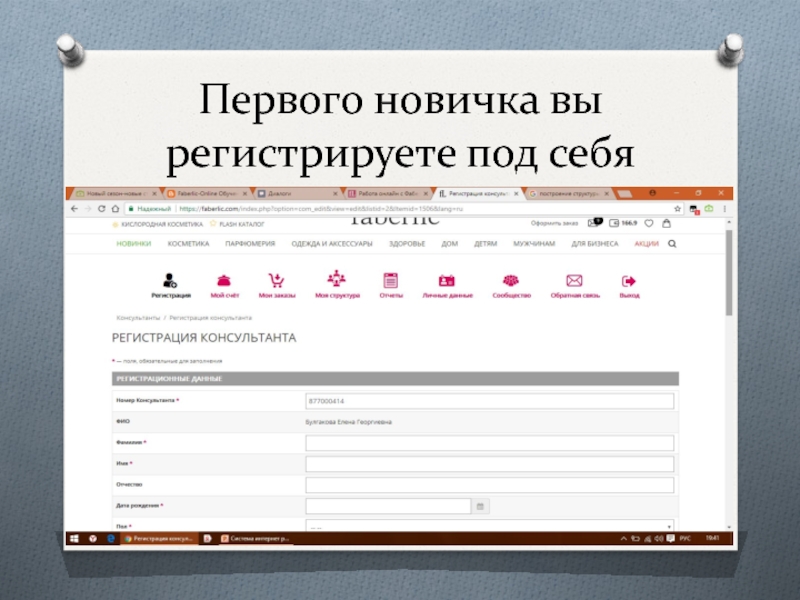Open the date of birth calendar picker
The image size is (800, 600).
[x=480, y=506]
